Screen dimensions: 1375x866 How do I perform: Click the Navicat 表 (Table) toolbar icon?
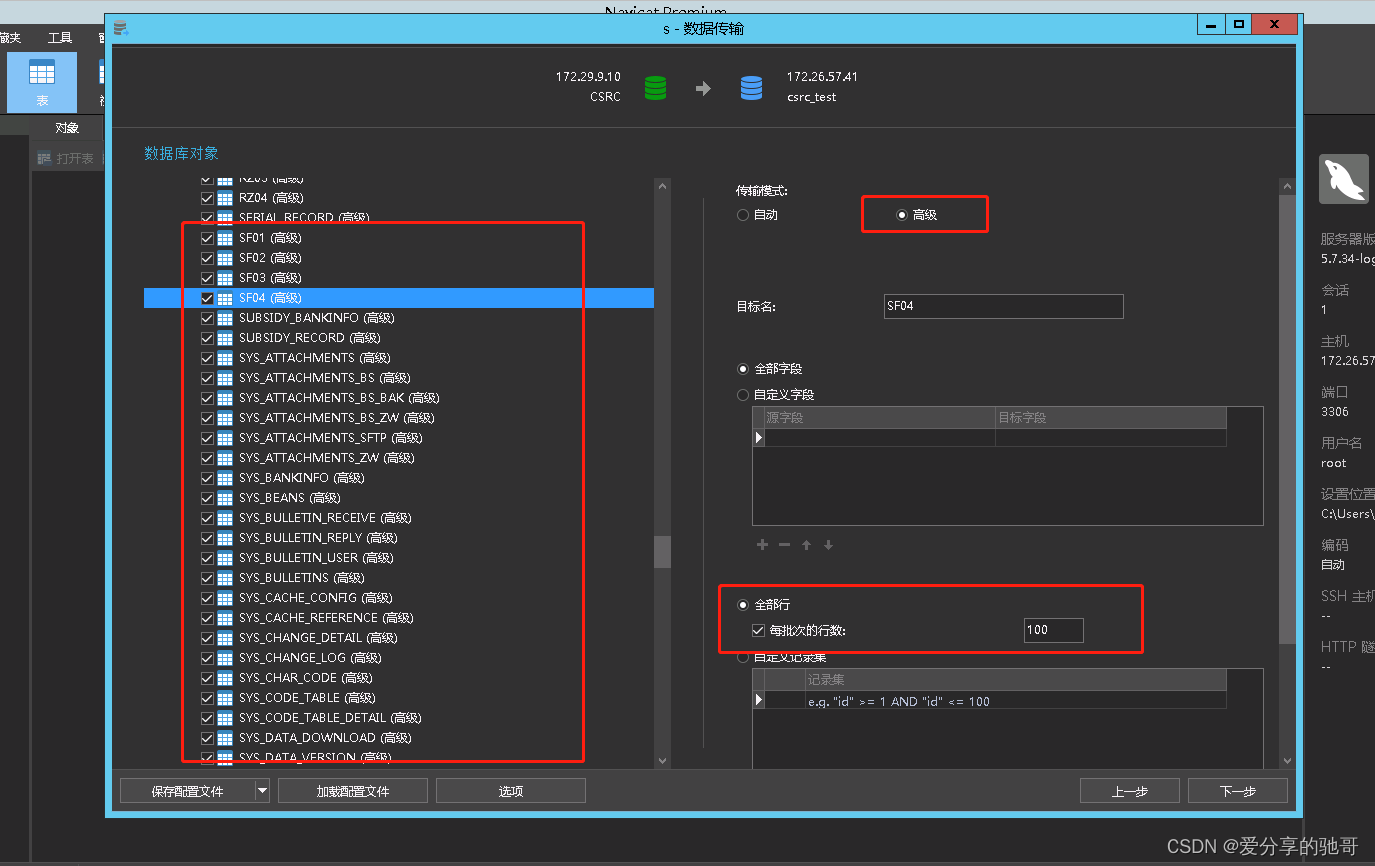[x=42, y=82]
